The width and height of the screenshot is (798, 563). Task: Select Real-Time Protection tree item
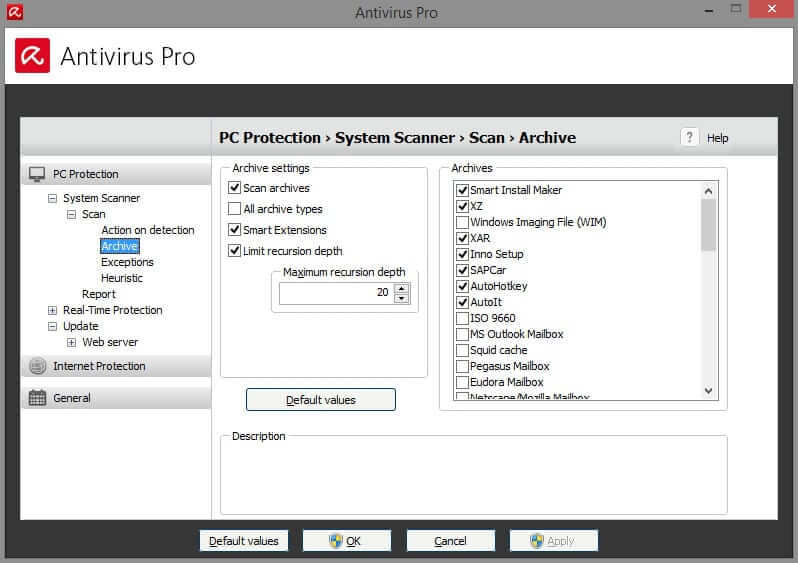coord(112,310)
